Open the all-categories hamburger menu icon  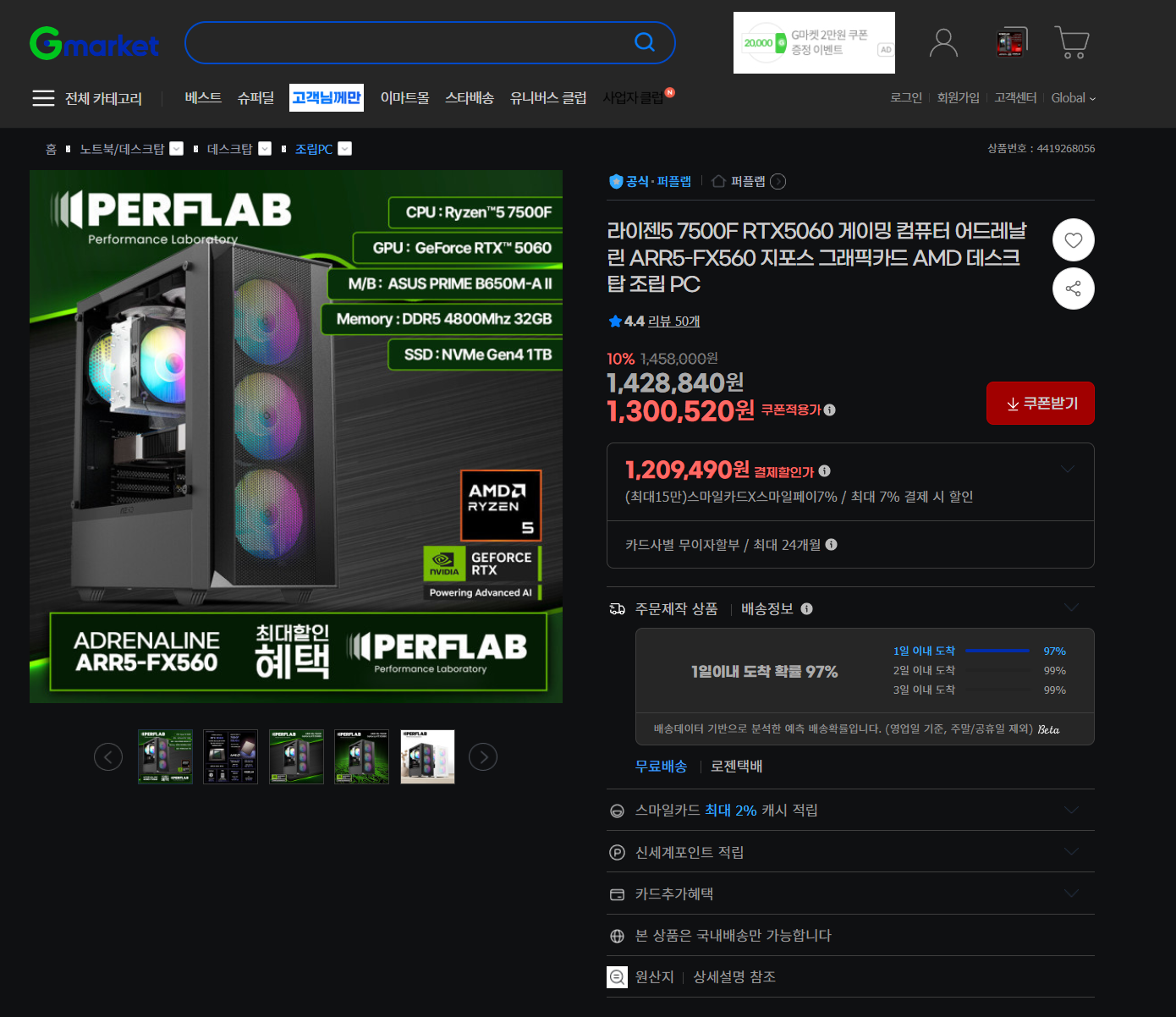(x=43, y=98)
